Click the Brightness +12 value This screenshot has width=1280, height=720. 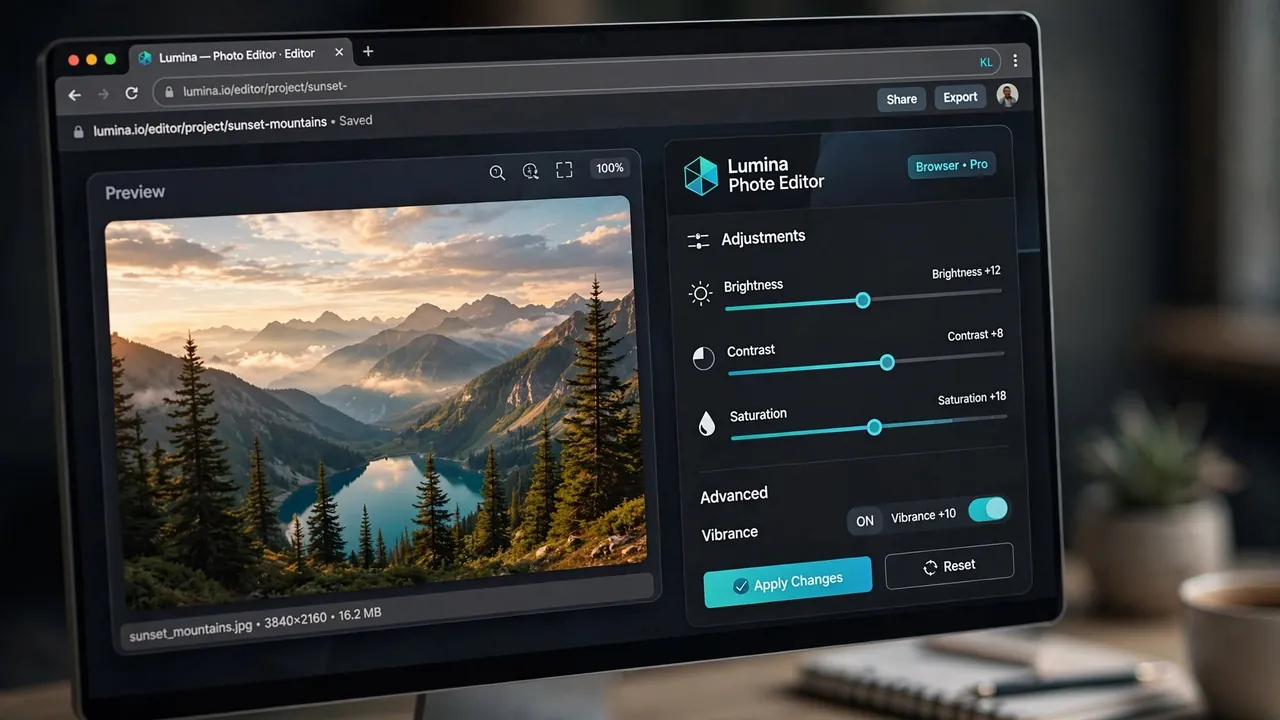[966, 272]
